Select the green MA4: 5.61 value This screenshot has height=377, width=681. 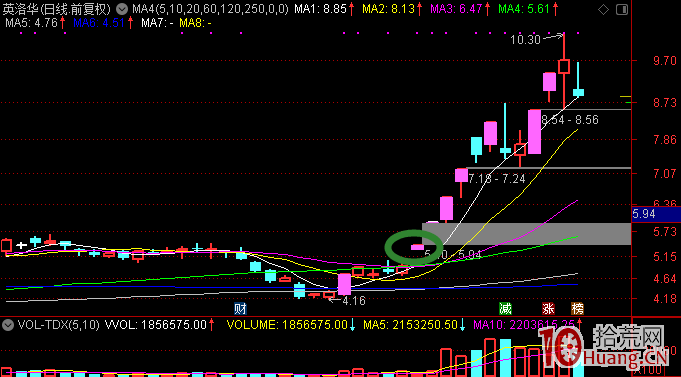click(x=524, y=9)
